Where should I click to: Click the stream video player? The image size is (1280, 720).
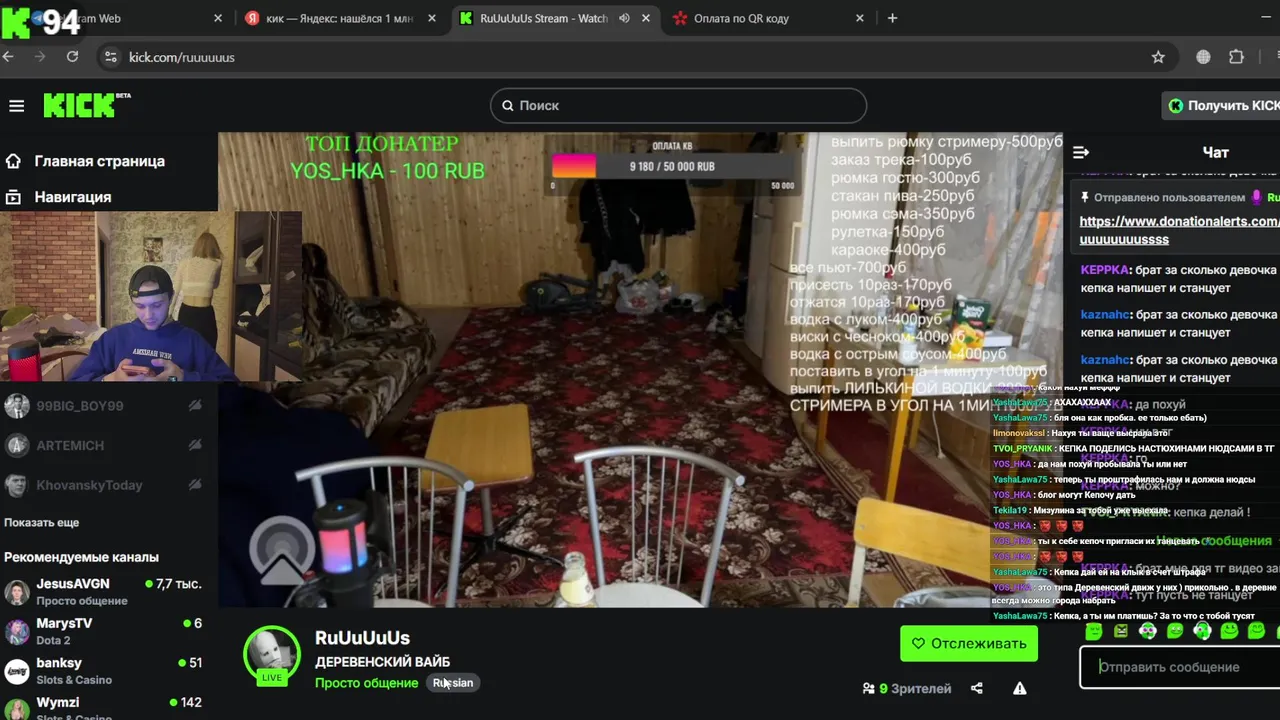tap(640, 370)
